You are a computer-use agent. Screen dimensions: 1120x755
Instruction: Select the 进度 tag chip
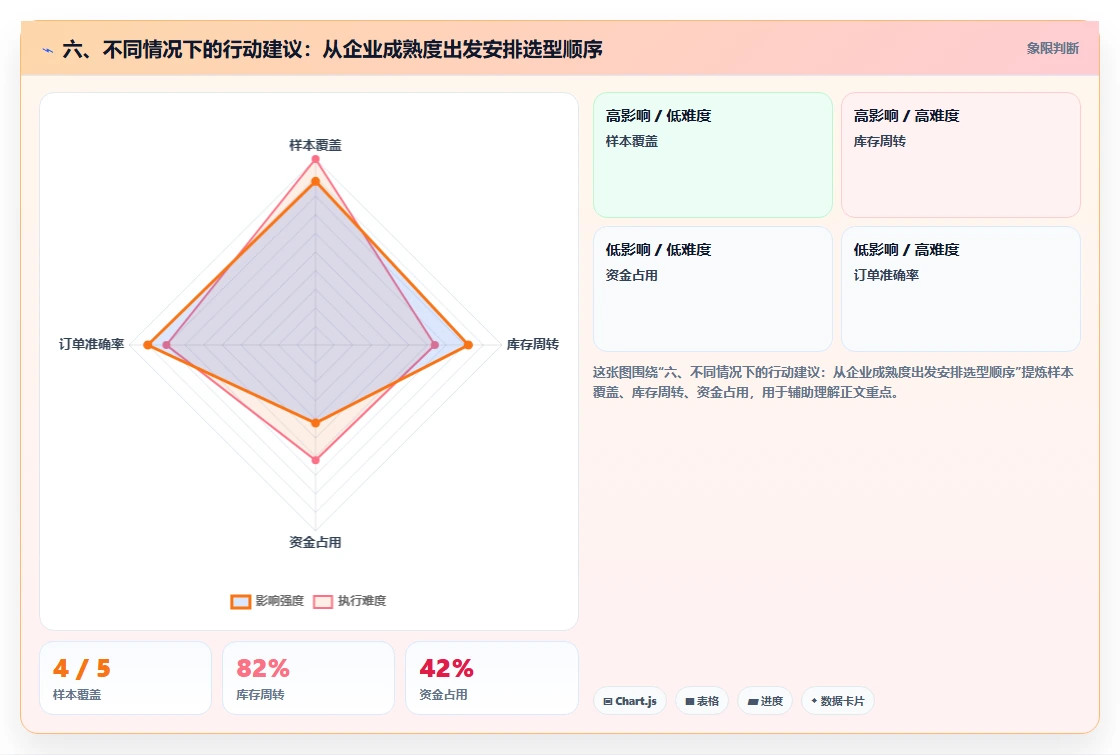pos(765,701)
